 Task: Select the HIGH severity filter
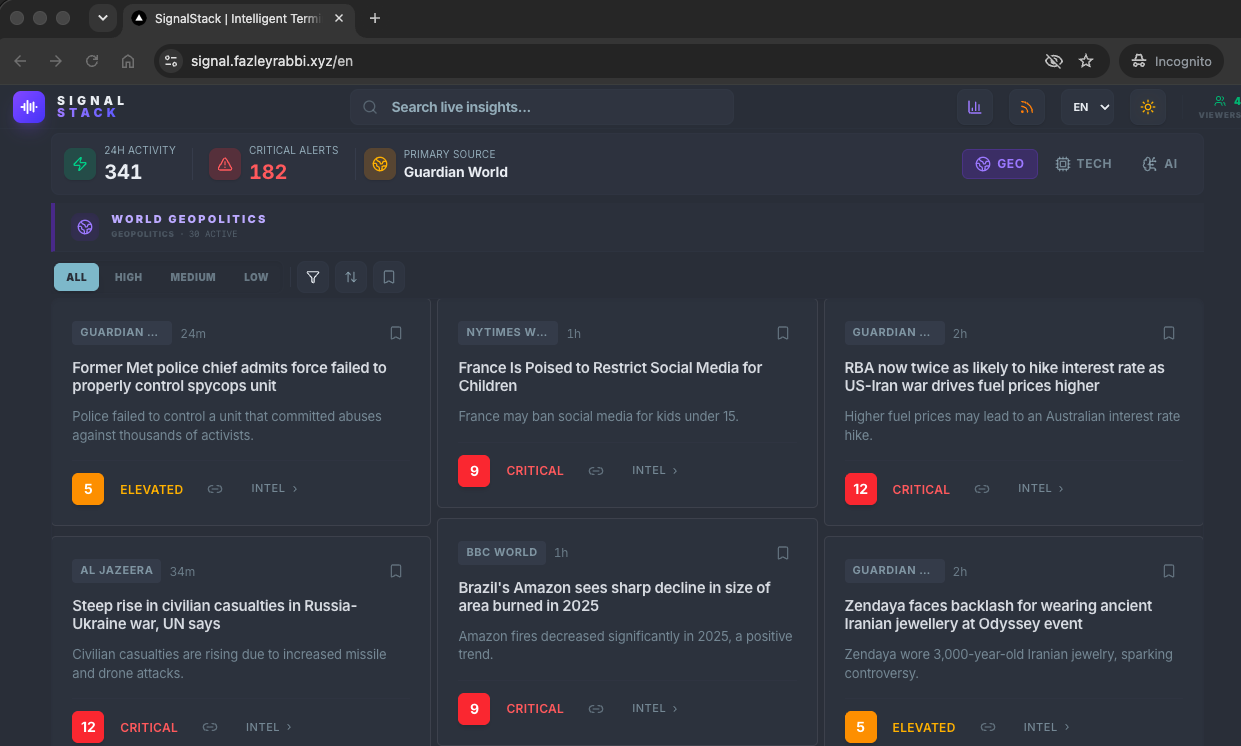128,277
